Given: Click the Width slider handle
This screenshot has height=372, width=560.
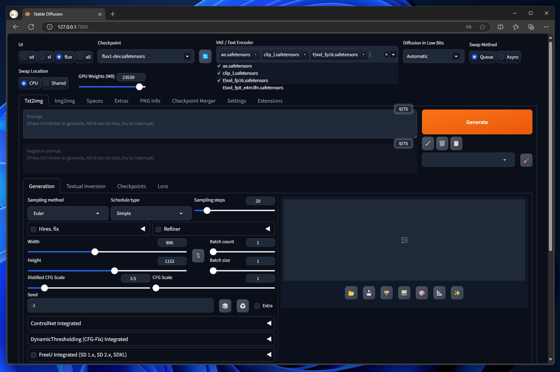Looking at the screenshot, I should [95, 252].
